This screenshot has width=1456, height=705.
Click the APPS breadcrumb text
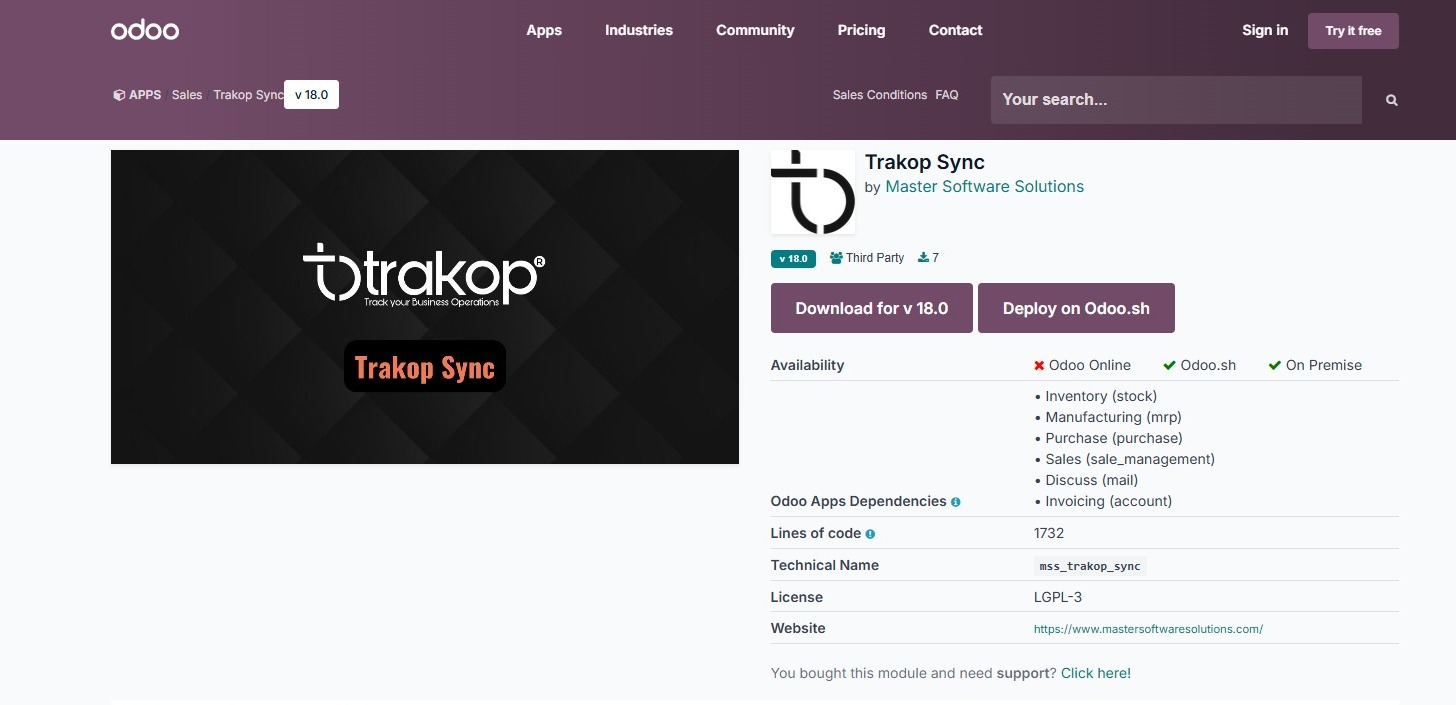tap(145, 95)
